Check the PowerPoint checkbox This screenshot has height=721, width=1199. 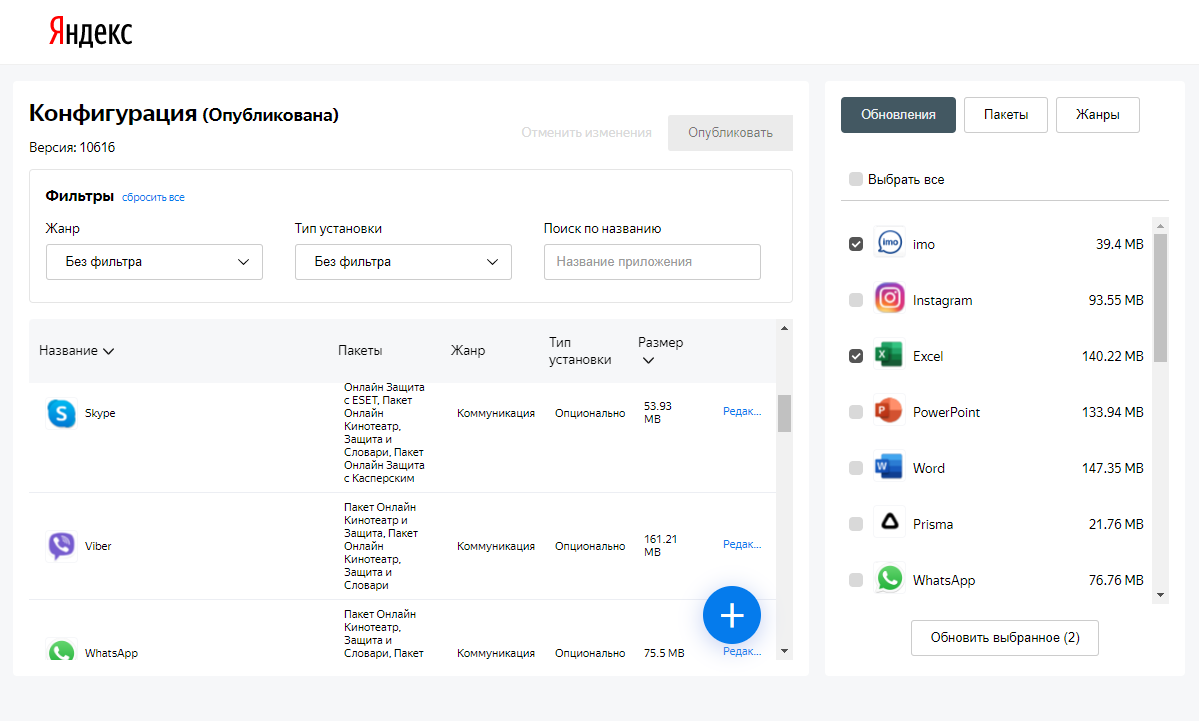tap(856, 412)
